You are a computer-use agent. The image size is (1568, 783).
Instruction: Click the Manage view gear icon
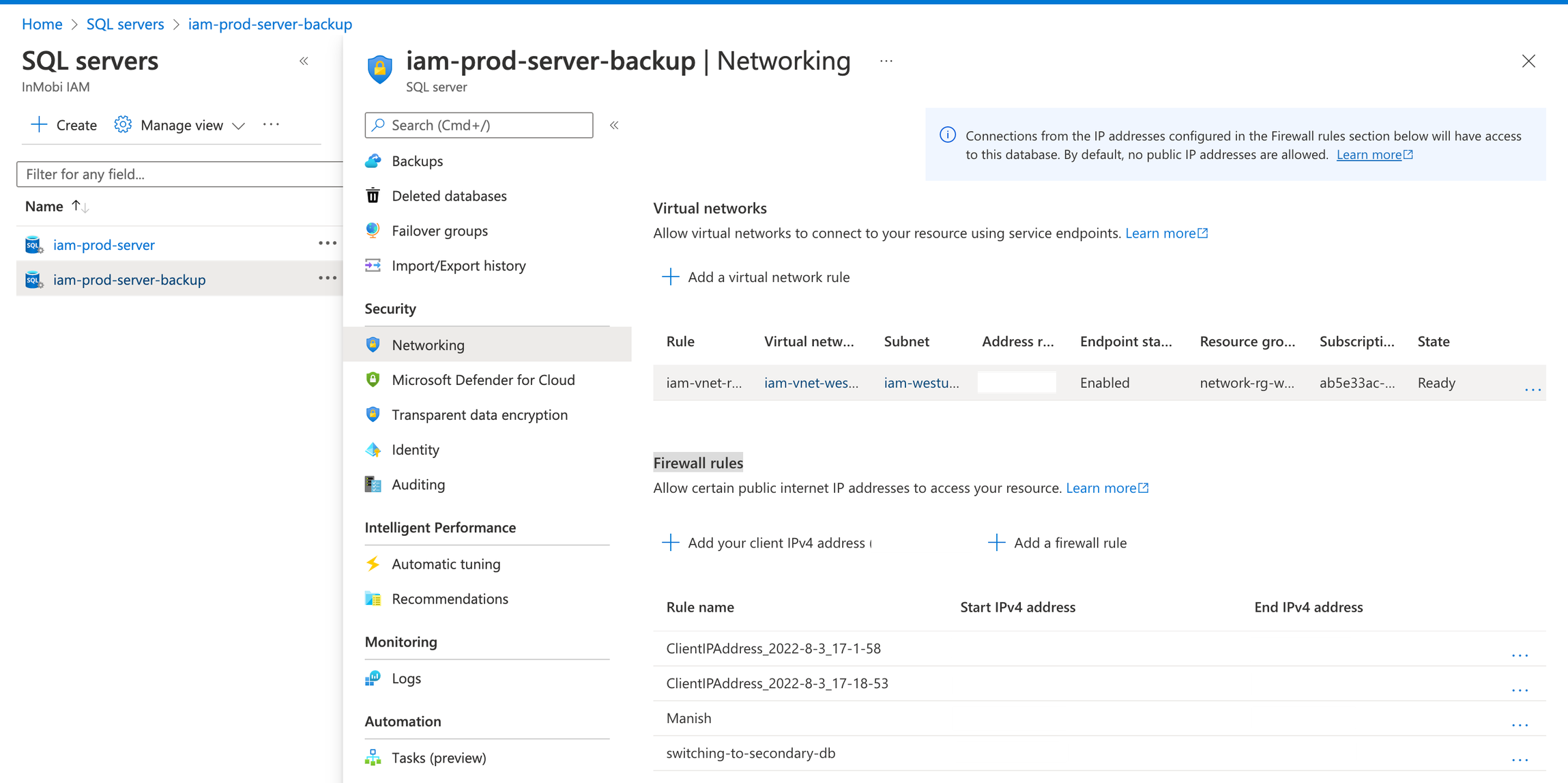(123, 124)
